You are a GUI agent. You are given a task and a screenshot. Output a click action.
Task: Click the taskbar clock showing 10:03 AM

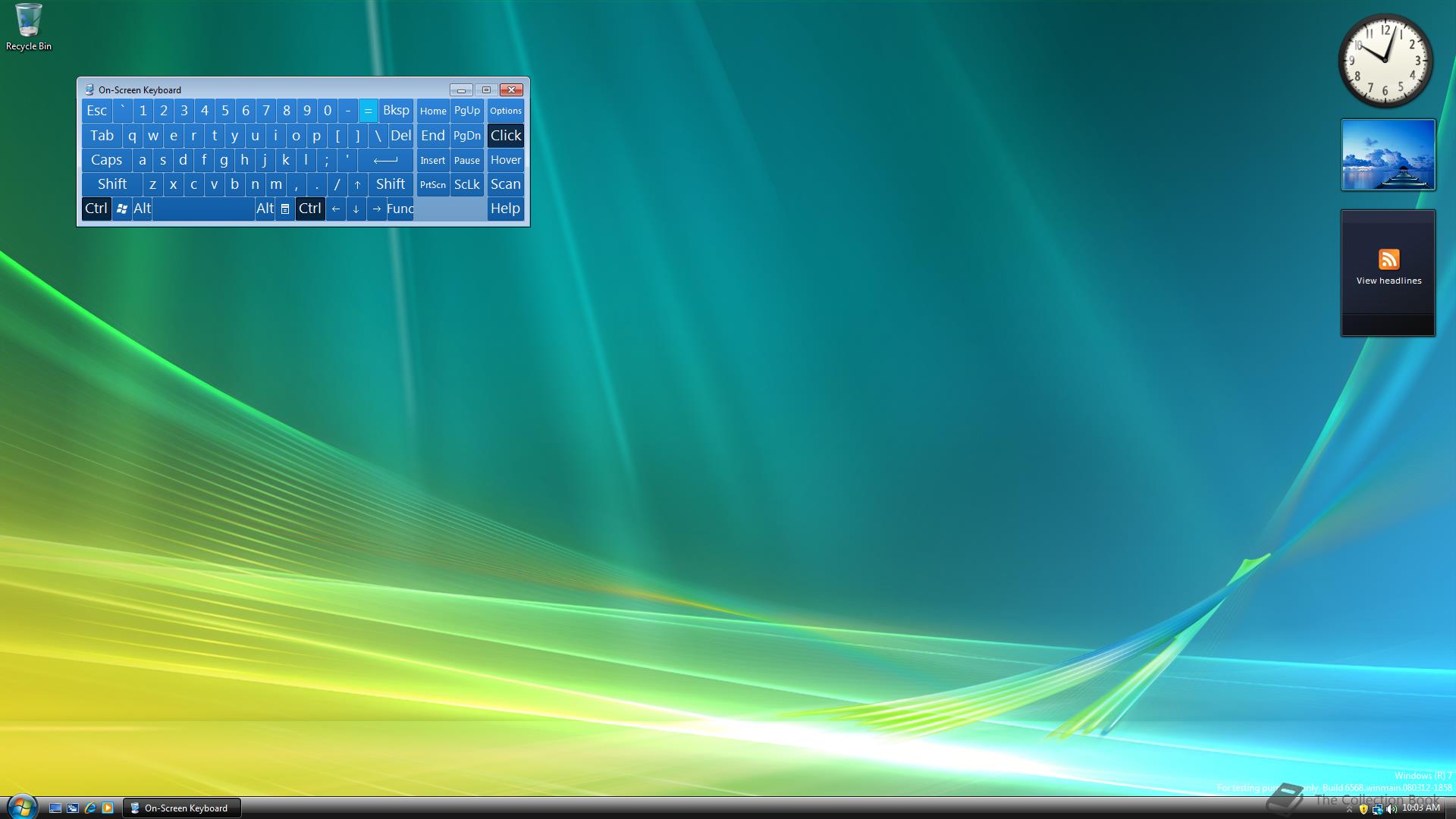pyautogui.click(x=1420, y=808)
